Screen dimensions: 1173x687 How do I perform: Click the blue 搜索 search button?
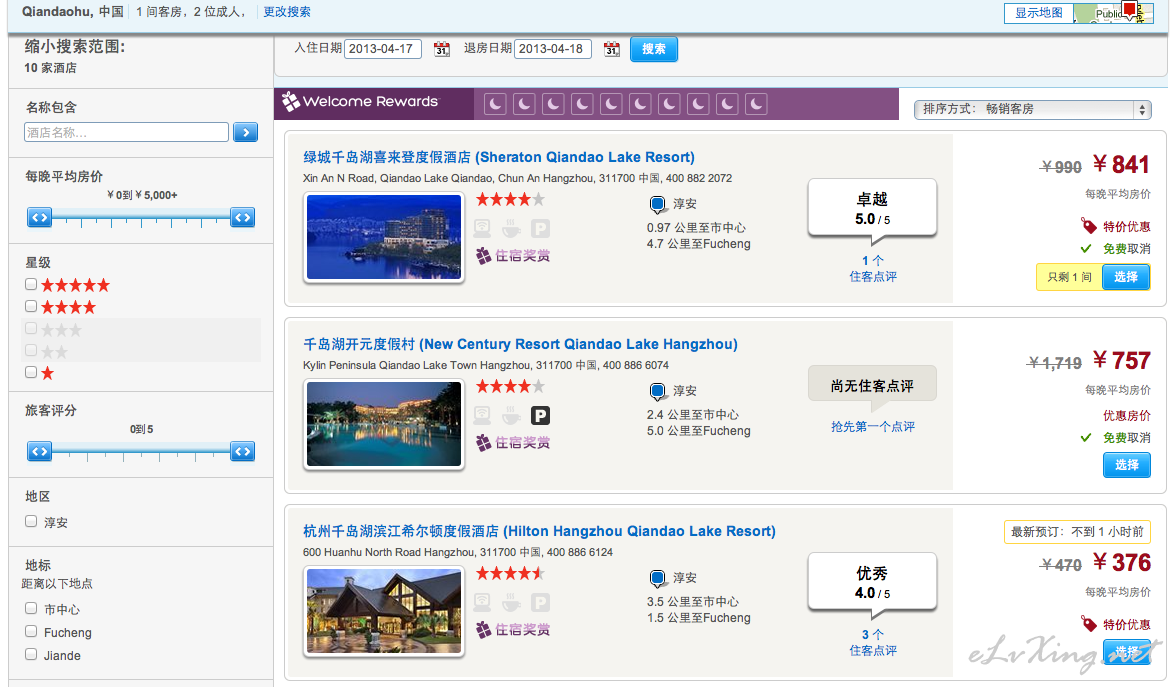(x=654, y=49)
